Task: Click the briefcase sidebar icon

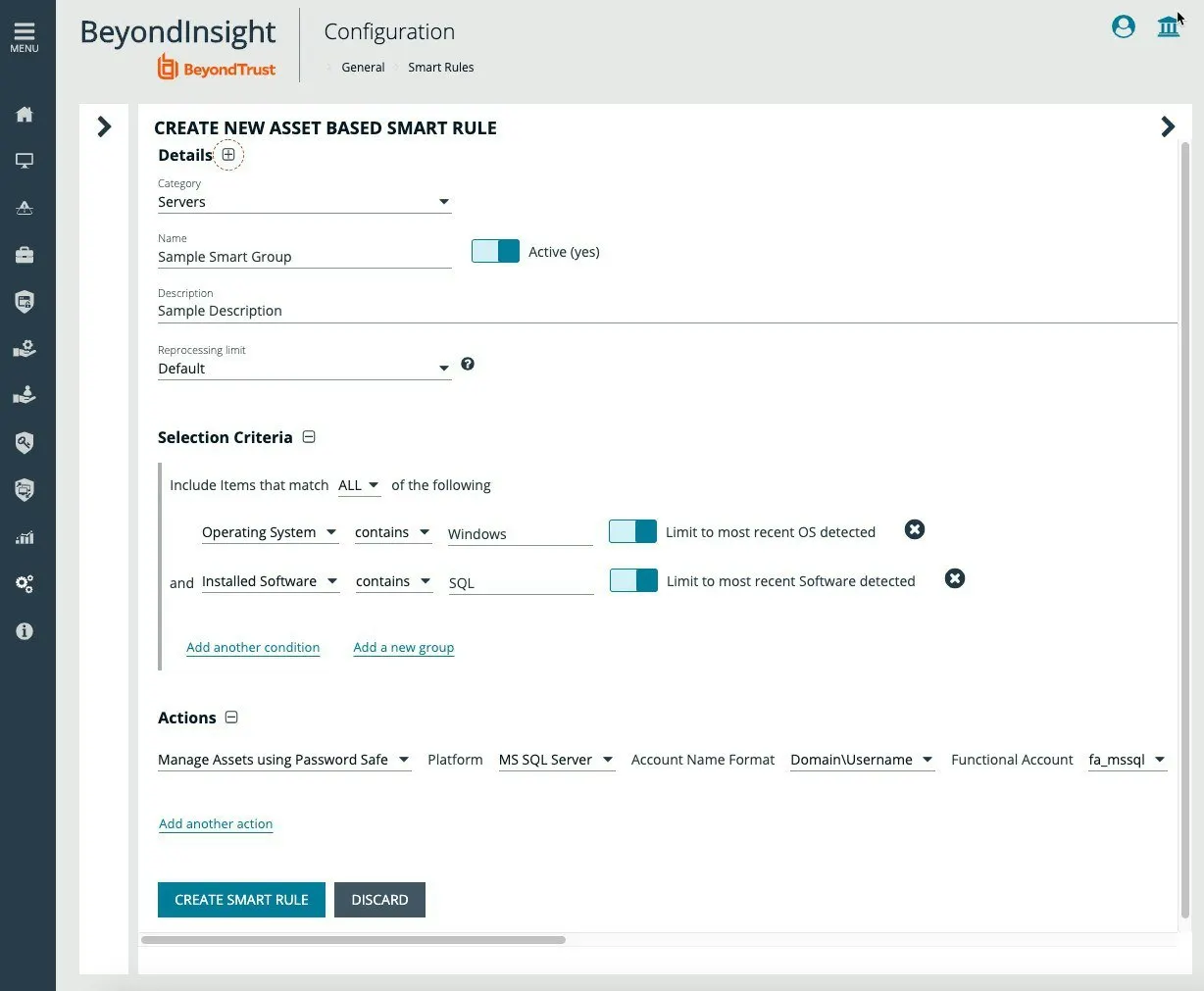Action: click(x=25, y=255)
